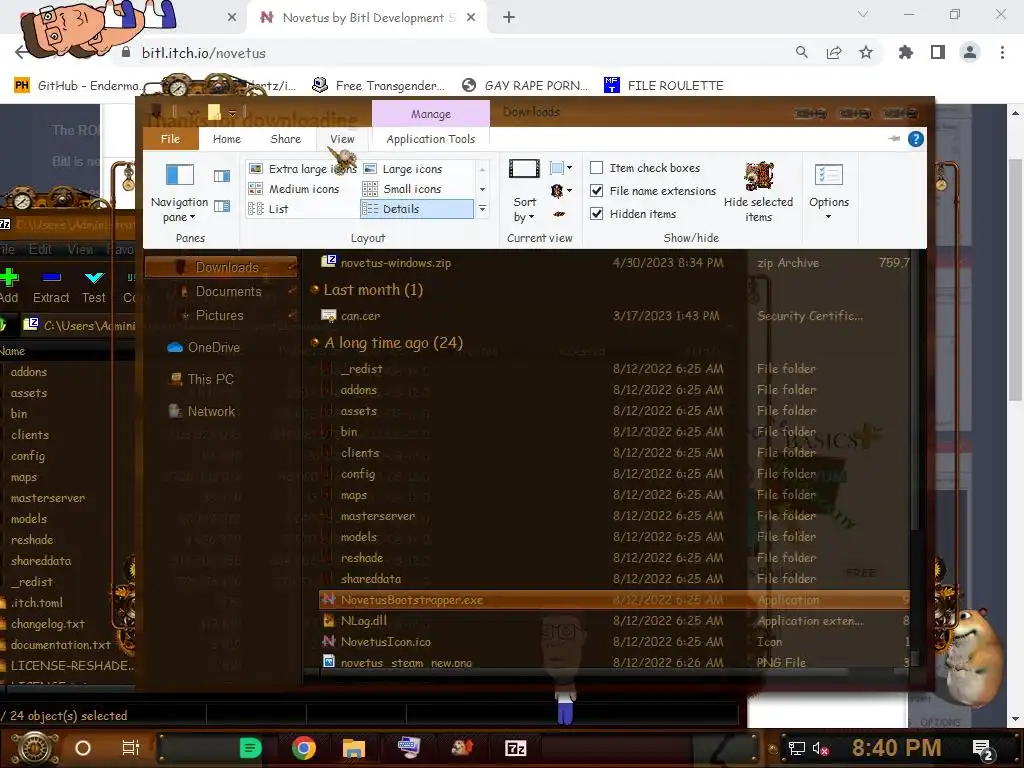
Task: Select the masterserver folder in Explorer list
Action: (x=614, y=515)
